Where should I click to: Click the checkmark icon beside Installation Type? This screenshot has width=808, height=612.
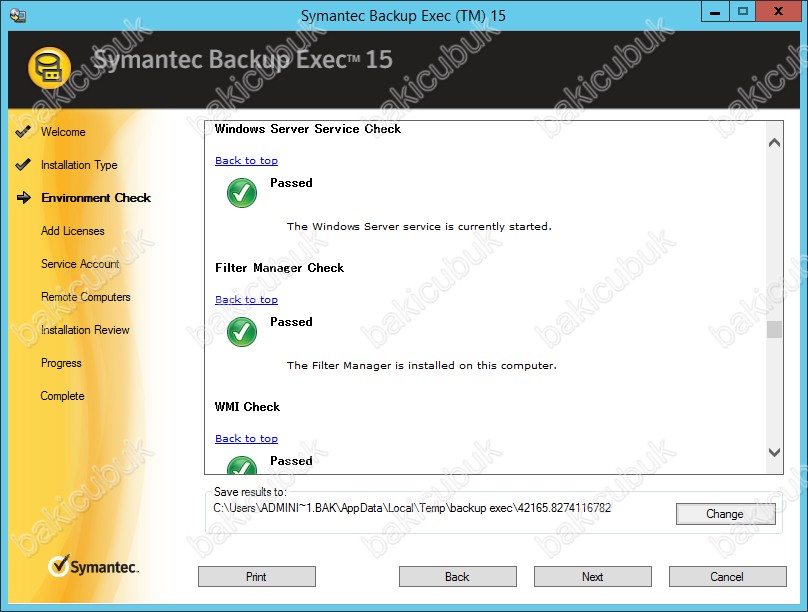coord(23,165)
